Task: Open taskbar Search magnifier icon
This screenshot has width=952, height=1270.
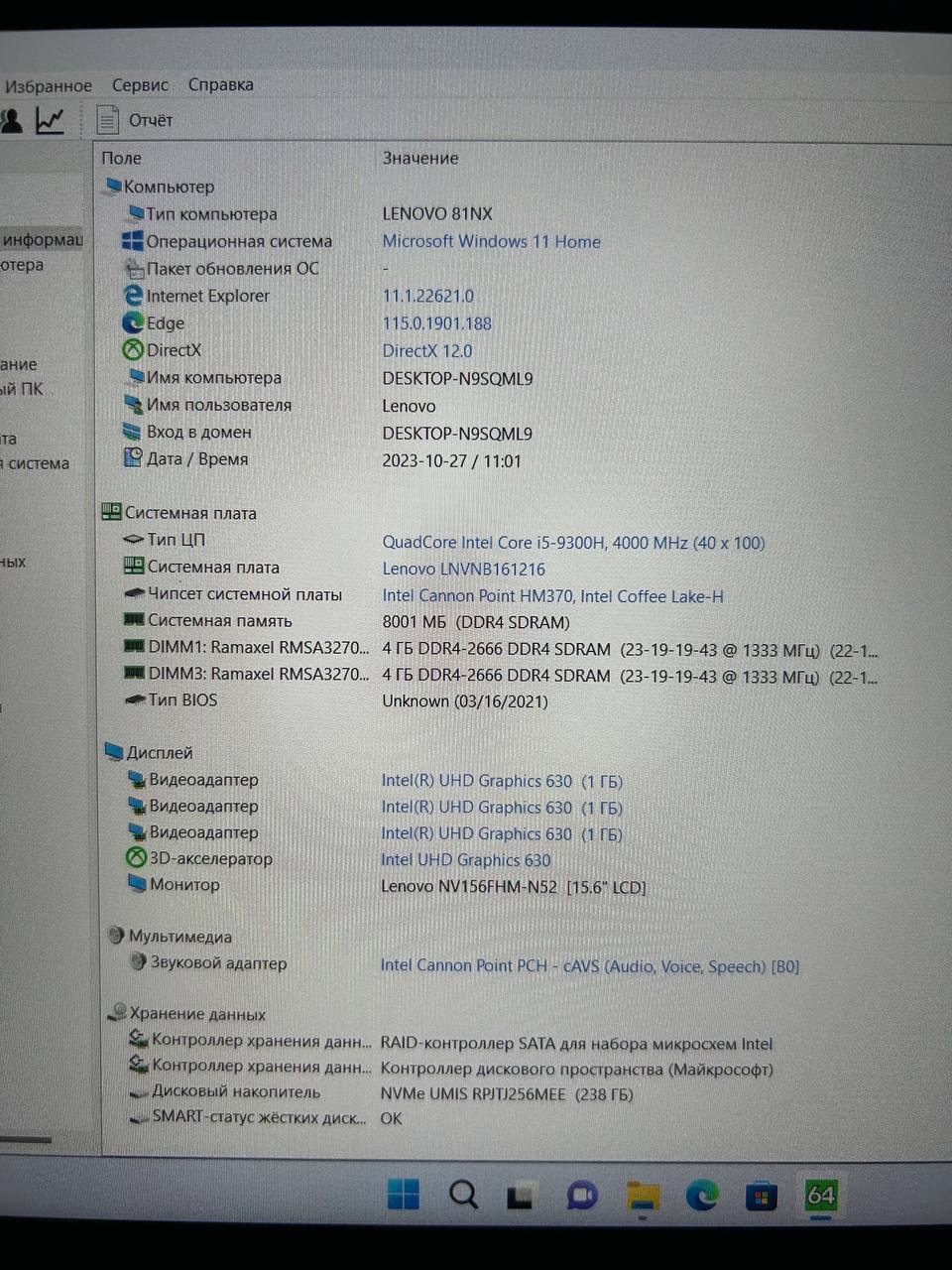Action: click(463, 1195)
